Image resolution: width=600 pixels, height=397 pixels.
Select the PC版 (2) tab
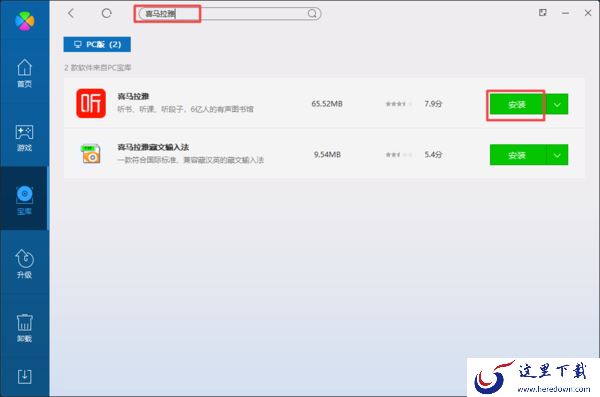point(97,44)
